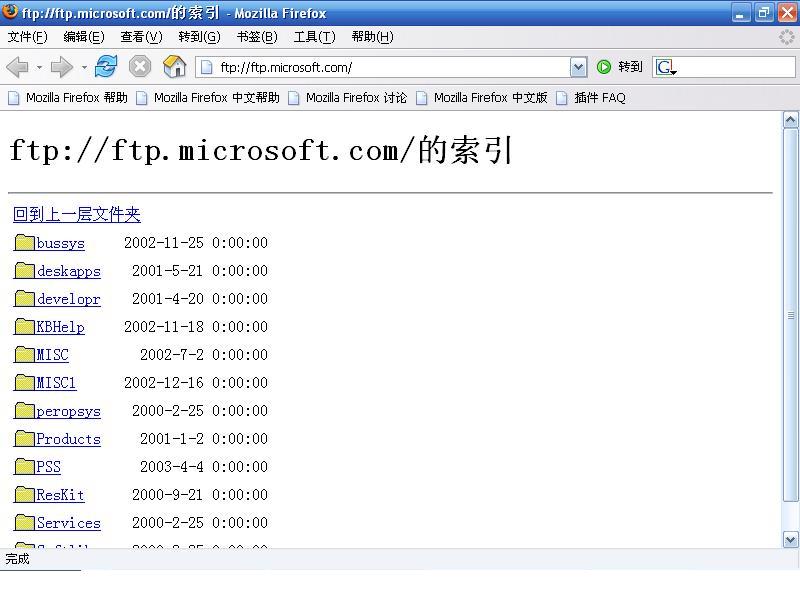The image size is (800, 600).
Task: Reload the page with the refresh icon
Action: (x=106, y=67)
